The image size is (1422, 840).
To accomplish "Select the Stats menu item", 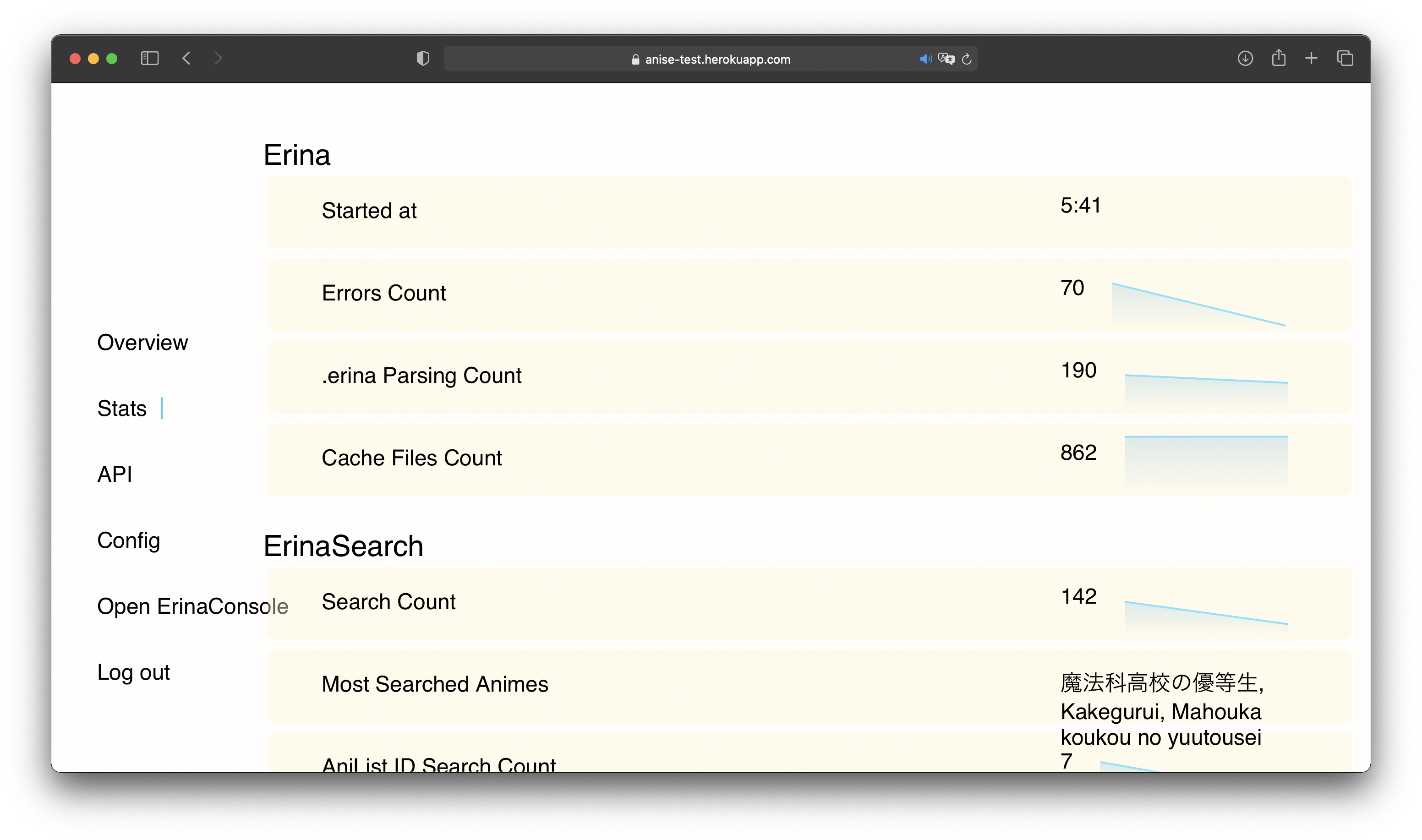I will 122,408.
